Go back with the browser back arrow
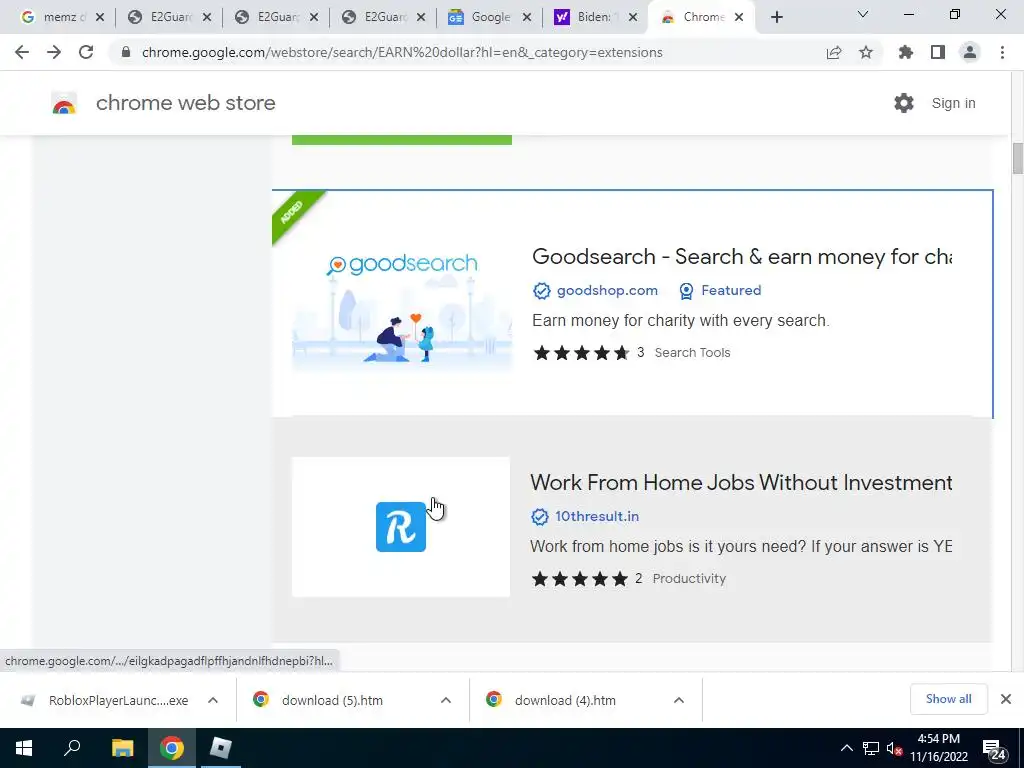 point(22,52)
